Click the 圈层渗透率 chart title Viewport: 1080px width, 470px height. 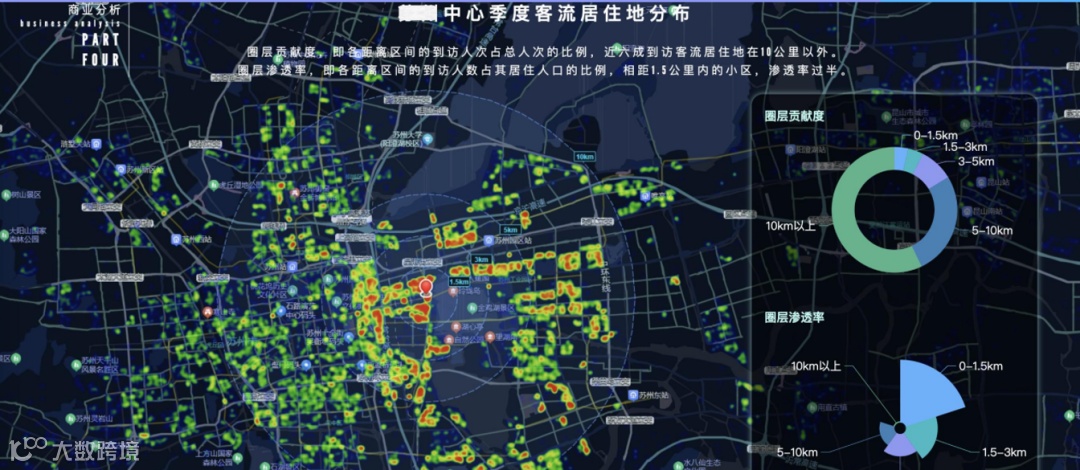(x=794, y=318)
